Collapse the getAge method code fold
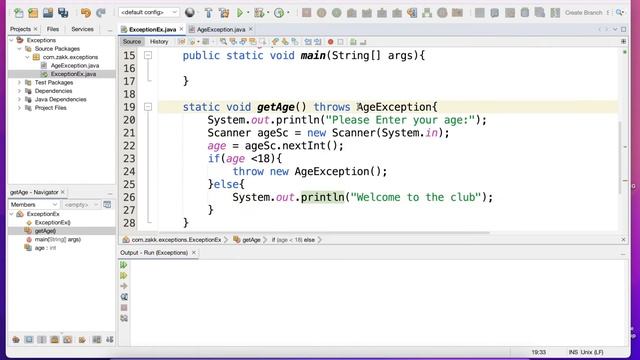Image resolution: width=640 pixels, height=360 pixels. click(x=148, y=107)
